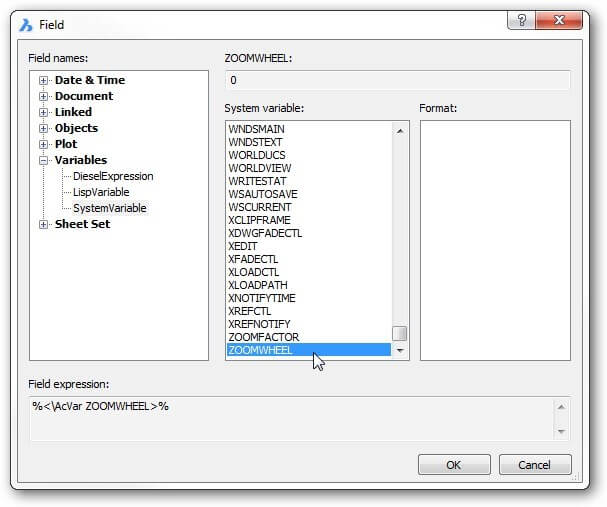Select WORLDVIEW system variable

tap(309, 168)
